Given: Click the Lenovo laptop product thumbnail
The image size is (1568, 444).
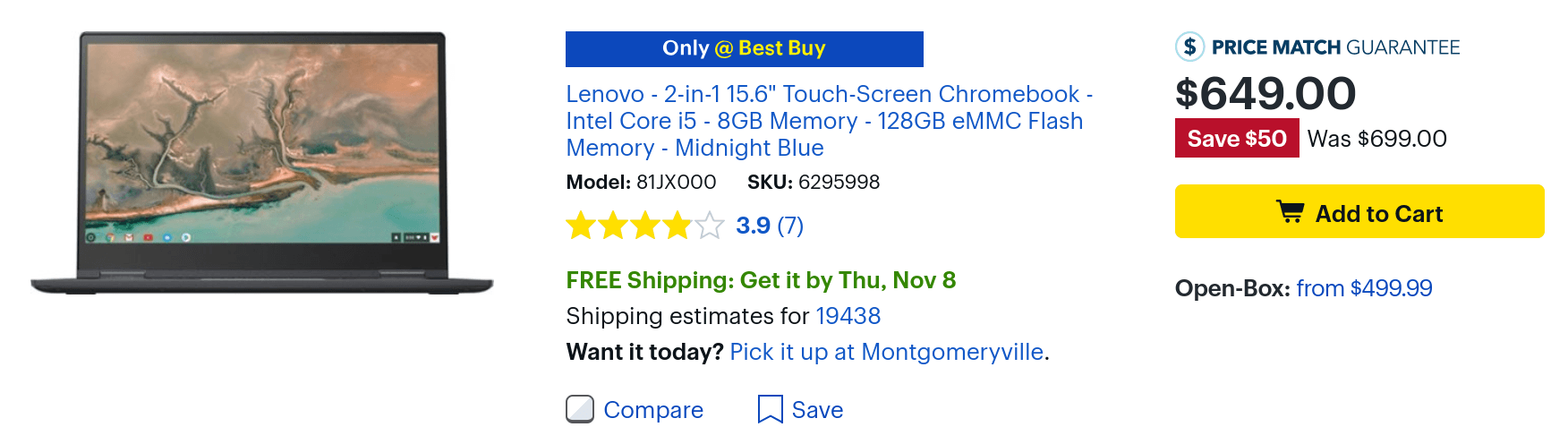Looking at the screenshot, I should point(262,164).
